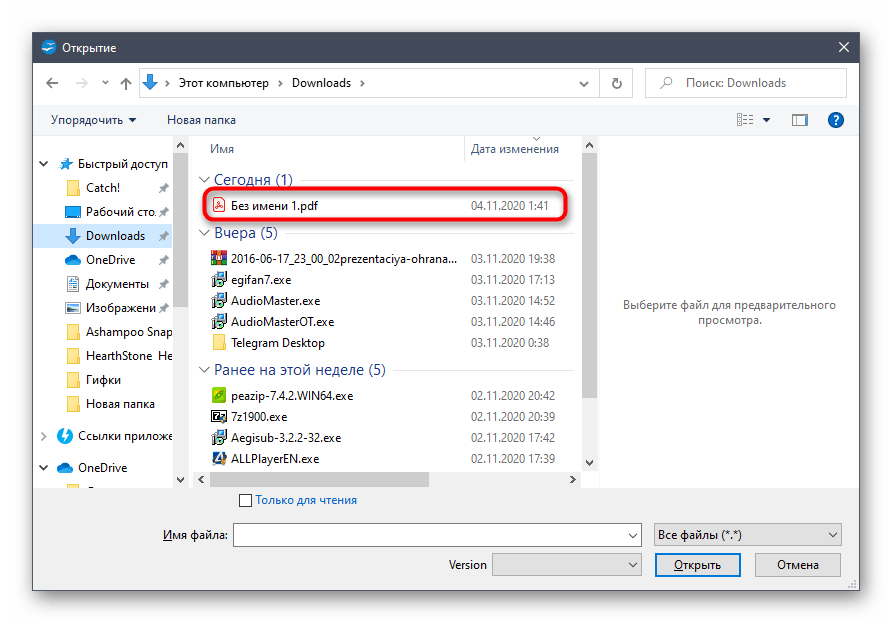Open the Version dropdown
The height and width of the screenshot is (623, 892).
(567, 565)
